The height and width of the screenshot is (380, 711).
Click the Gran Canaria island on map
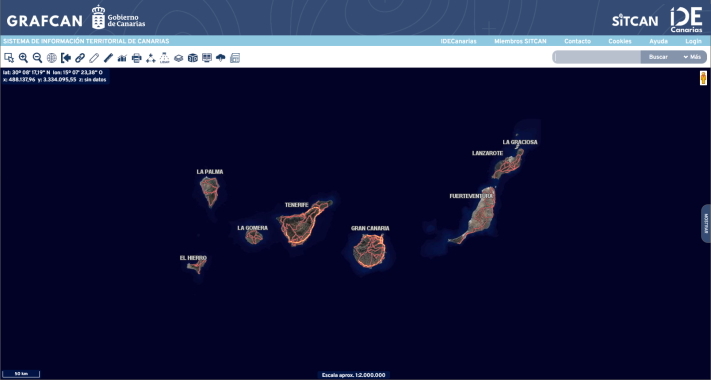(x=369, y=250)
